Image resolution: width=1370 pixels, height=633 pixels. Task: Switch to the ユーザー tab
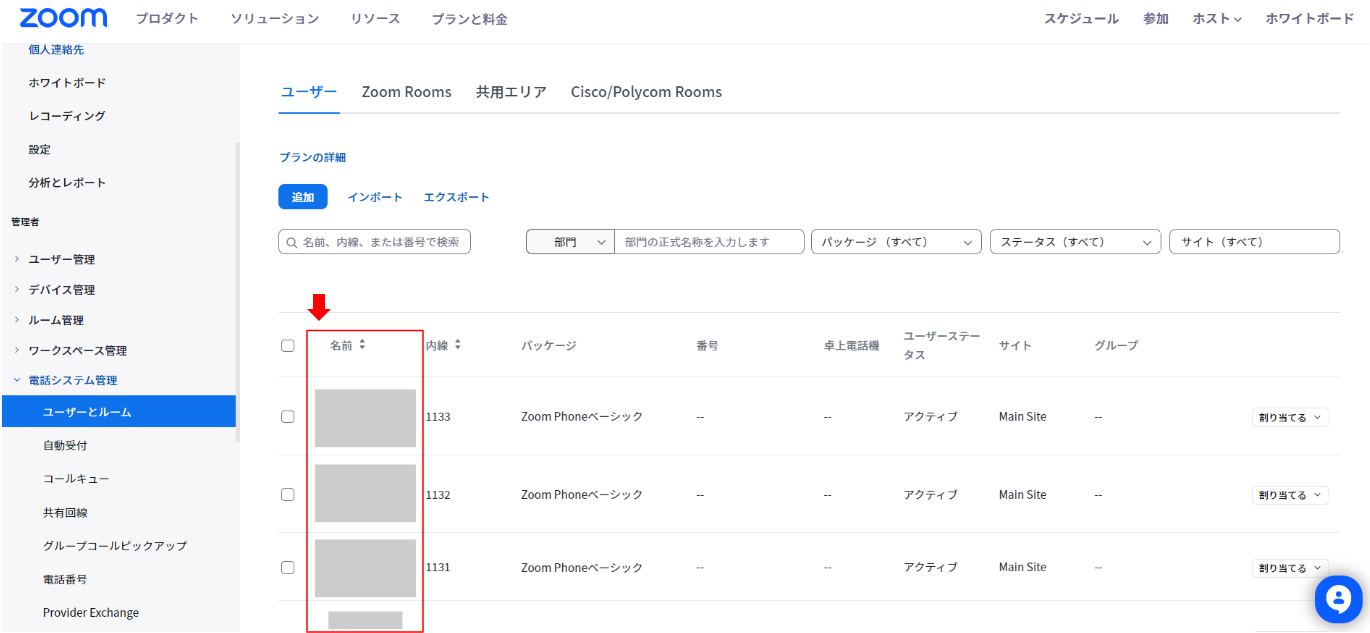(309, 92)
